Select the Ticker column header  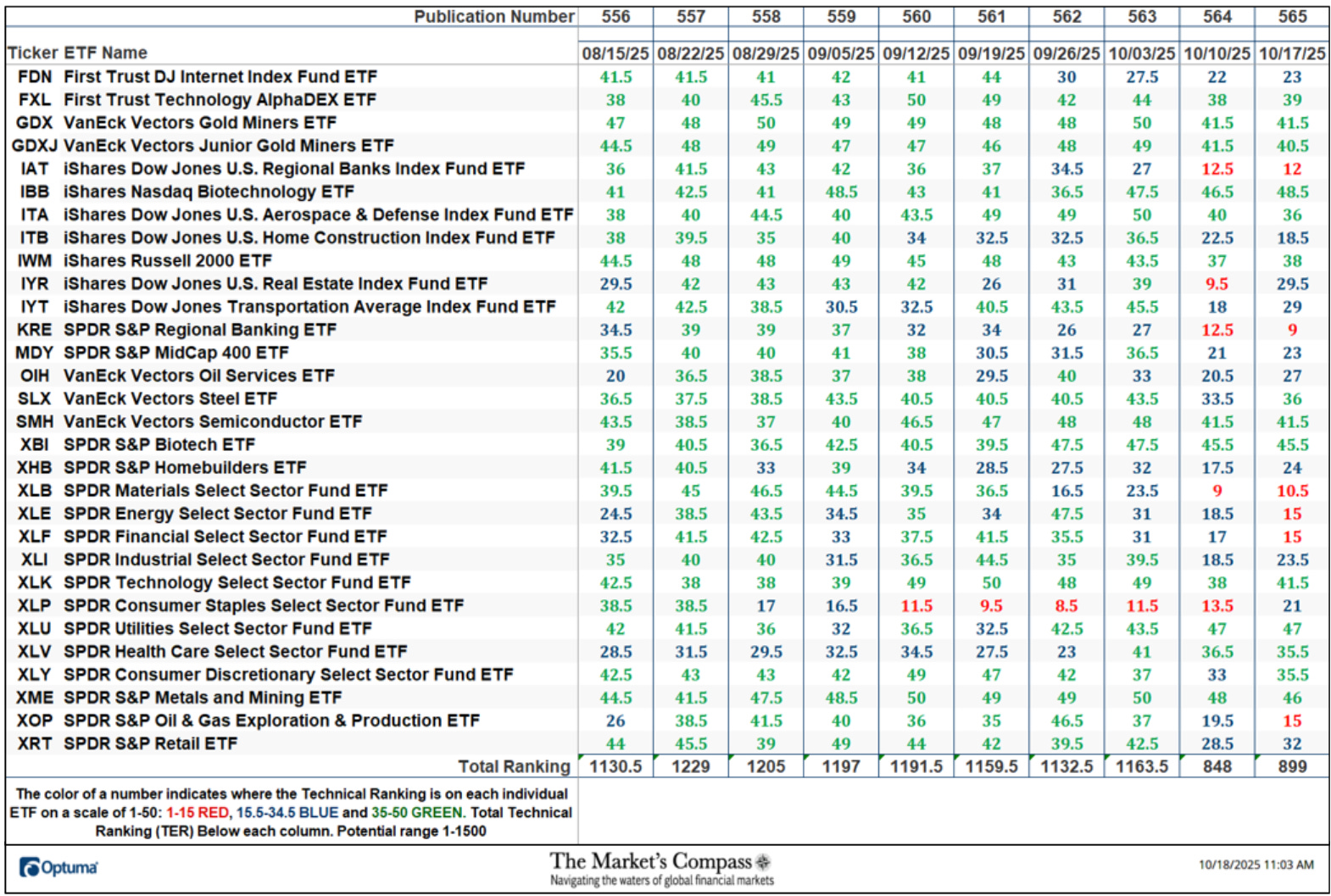[32, 53]
